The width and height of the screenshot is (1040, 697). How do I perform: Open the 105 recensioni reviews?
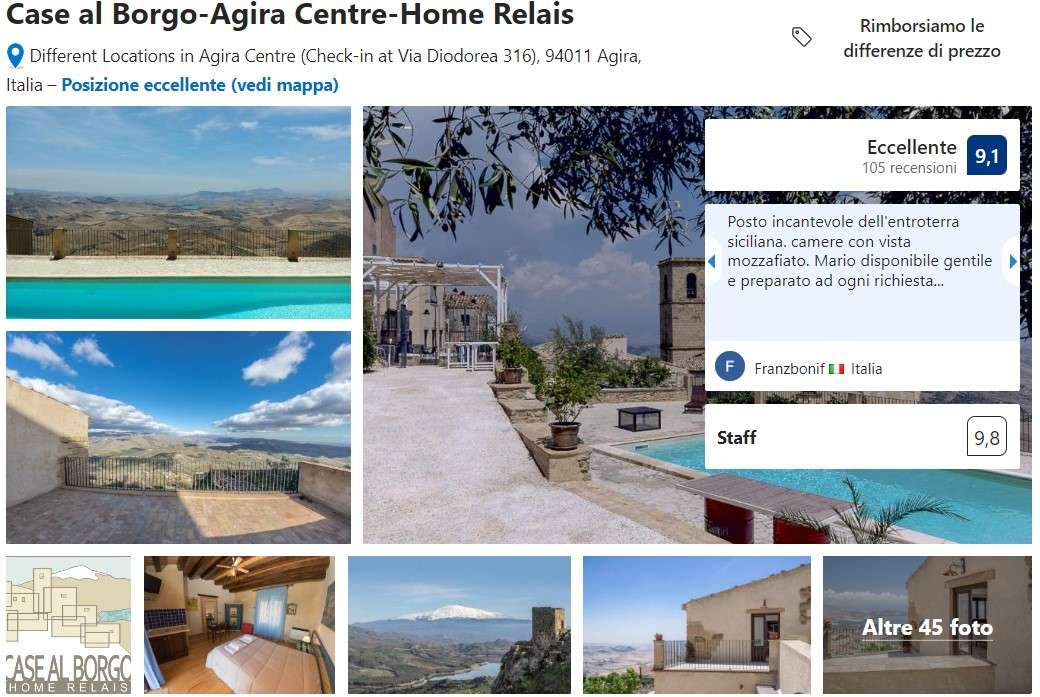[x=909, y=168]
